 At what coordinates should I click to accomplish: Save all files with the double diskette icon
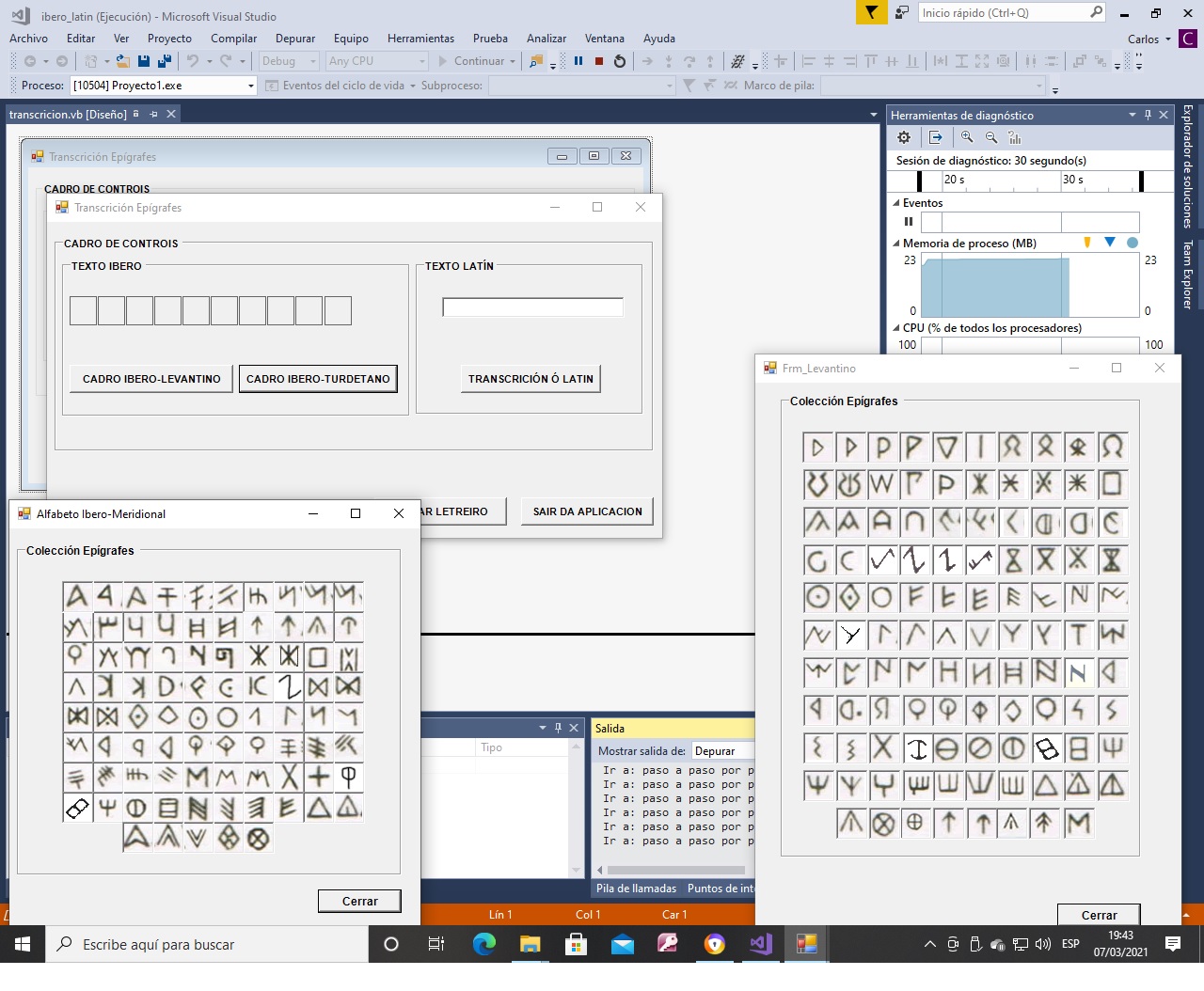click(165, 61)
